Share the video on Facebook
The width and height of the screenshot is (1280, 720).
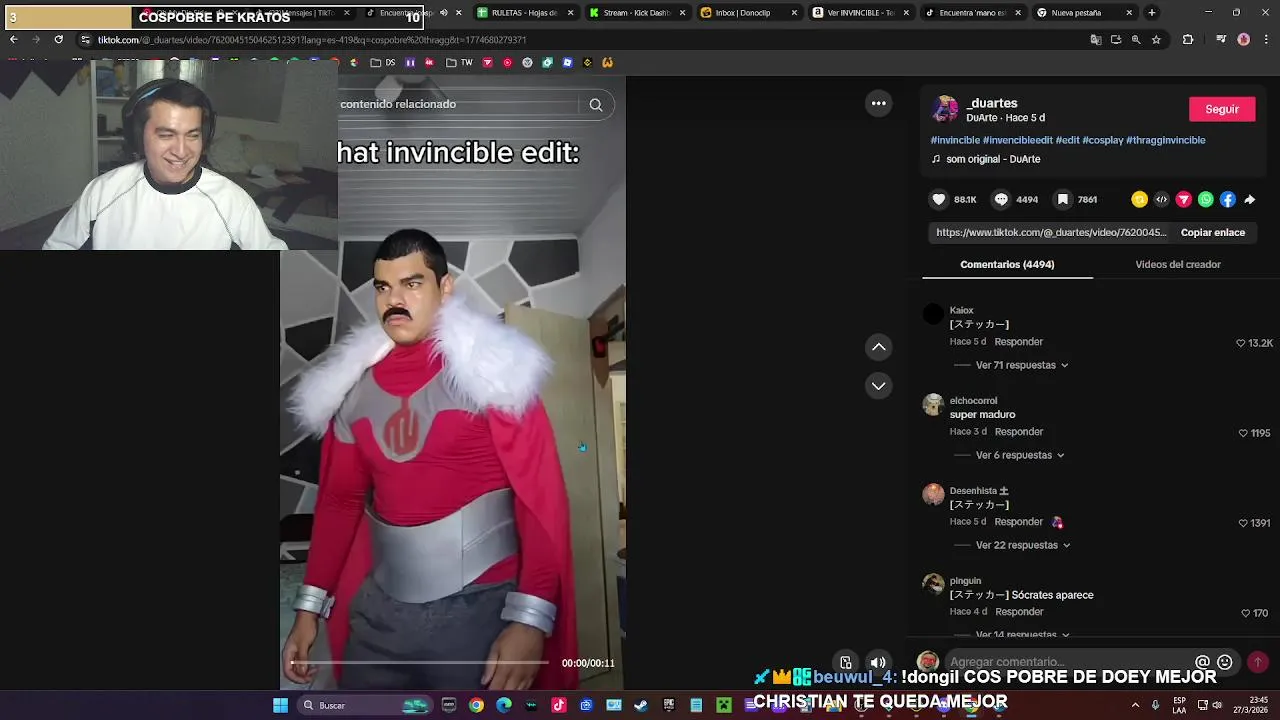pos(1227,199)
